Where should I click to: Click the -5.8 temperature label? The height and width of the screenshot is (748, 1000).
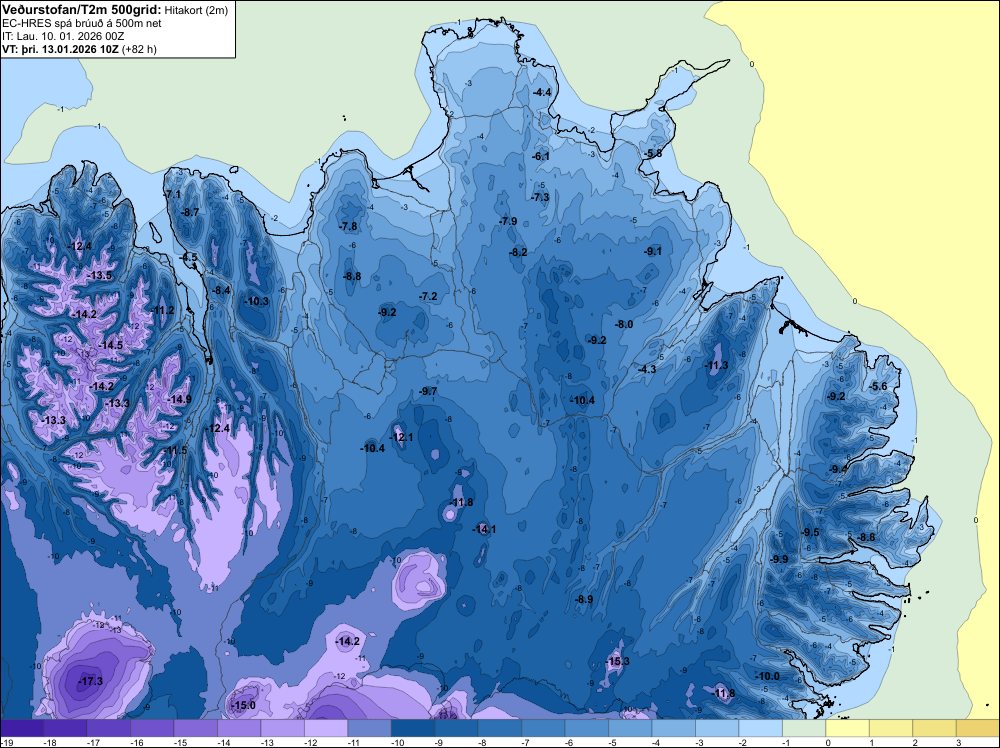pyautogui.click(x=652, y=154)
